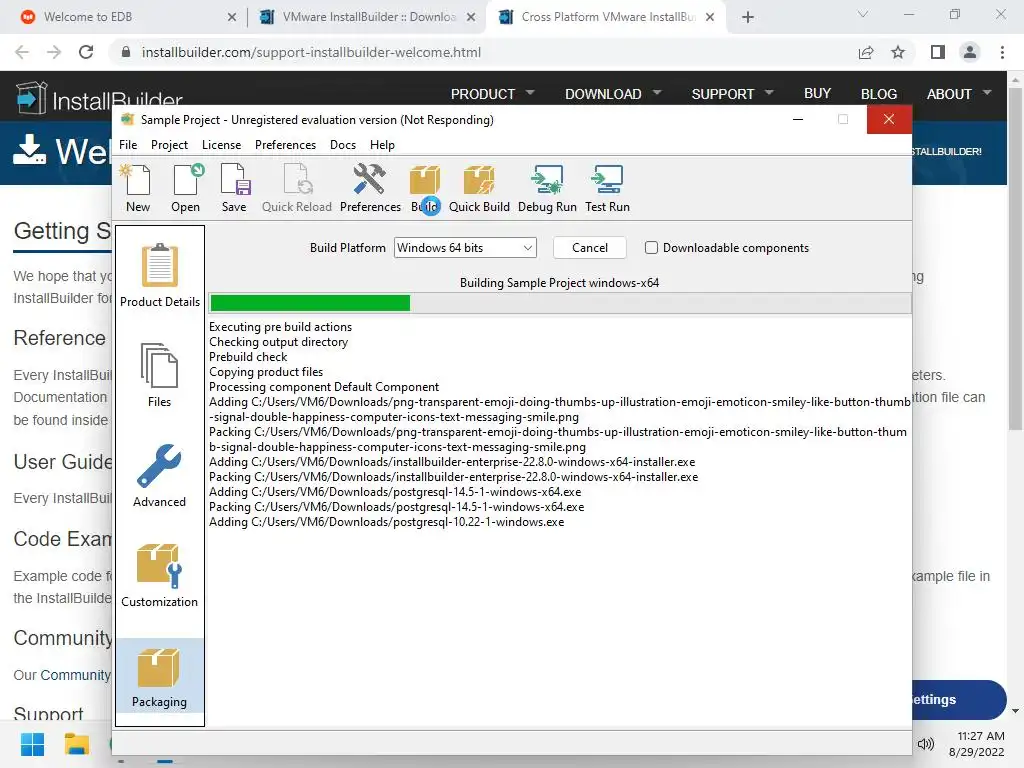Open the Preferences menu in menubar

285,145
